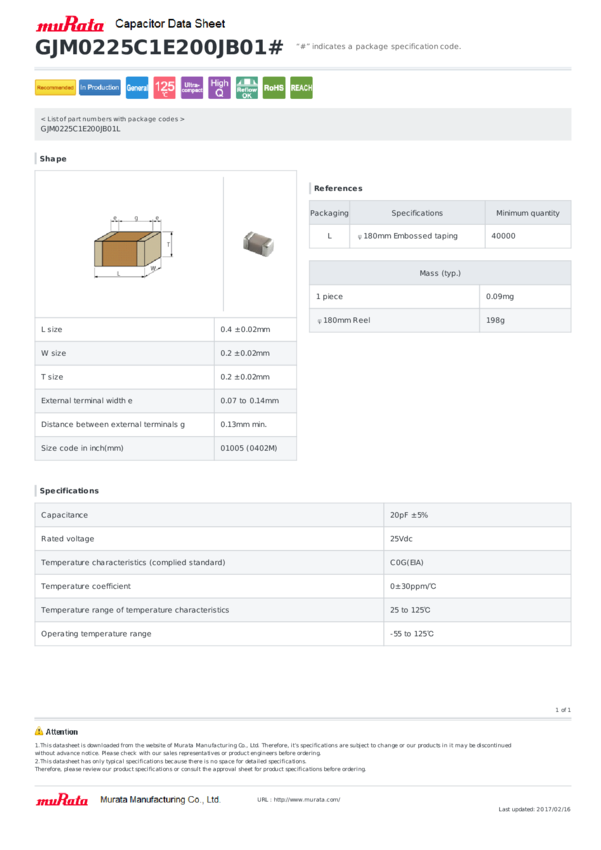Viewport: 601px width, 850px height.
Task: Click the 1 of 1 page indicator
Action: click(x=563, y=710)
